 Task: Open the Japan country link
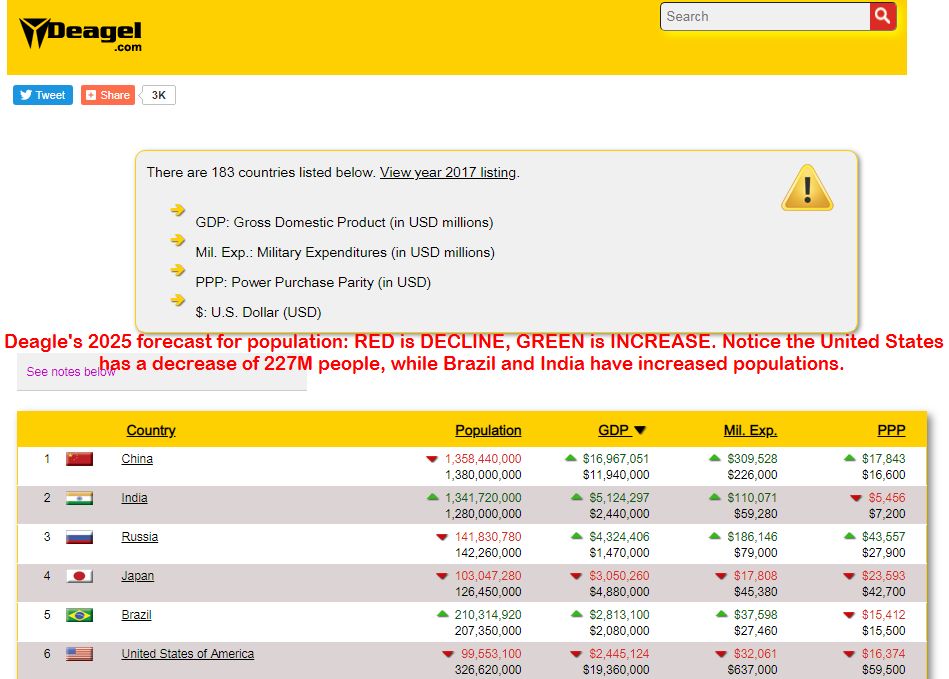click(137, 576)
